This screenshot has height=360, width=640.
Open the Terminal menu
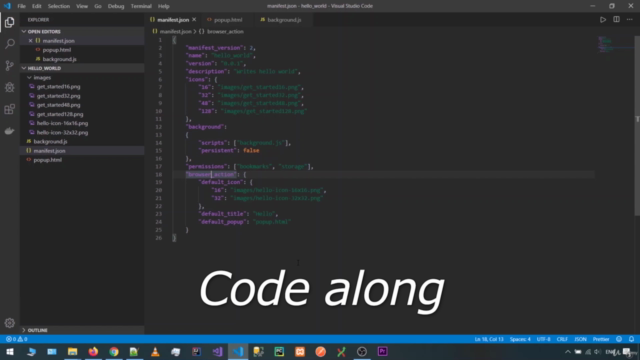(x=141, y=6)
